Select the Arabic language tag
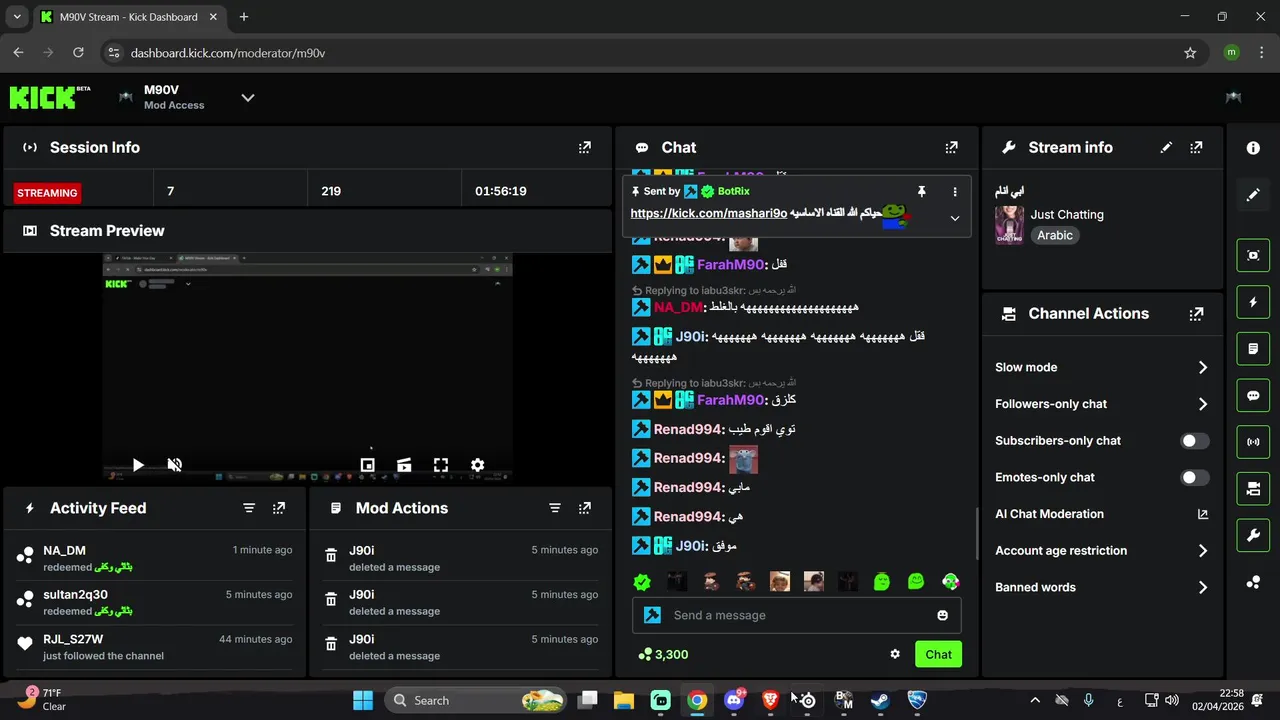Image resolution: width=1280 pixels, height=720 pixels. click(1055, 236)
